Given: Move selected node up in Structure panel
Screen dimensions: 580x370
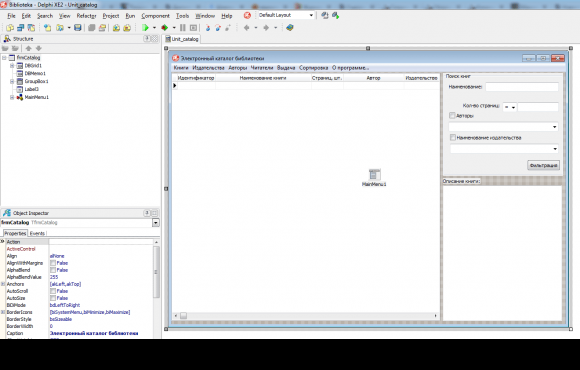Looking at the screenshot, I should 28,48.
